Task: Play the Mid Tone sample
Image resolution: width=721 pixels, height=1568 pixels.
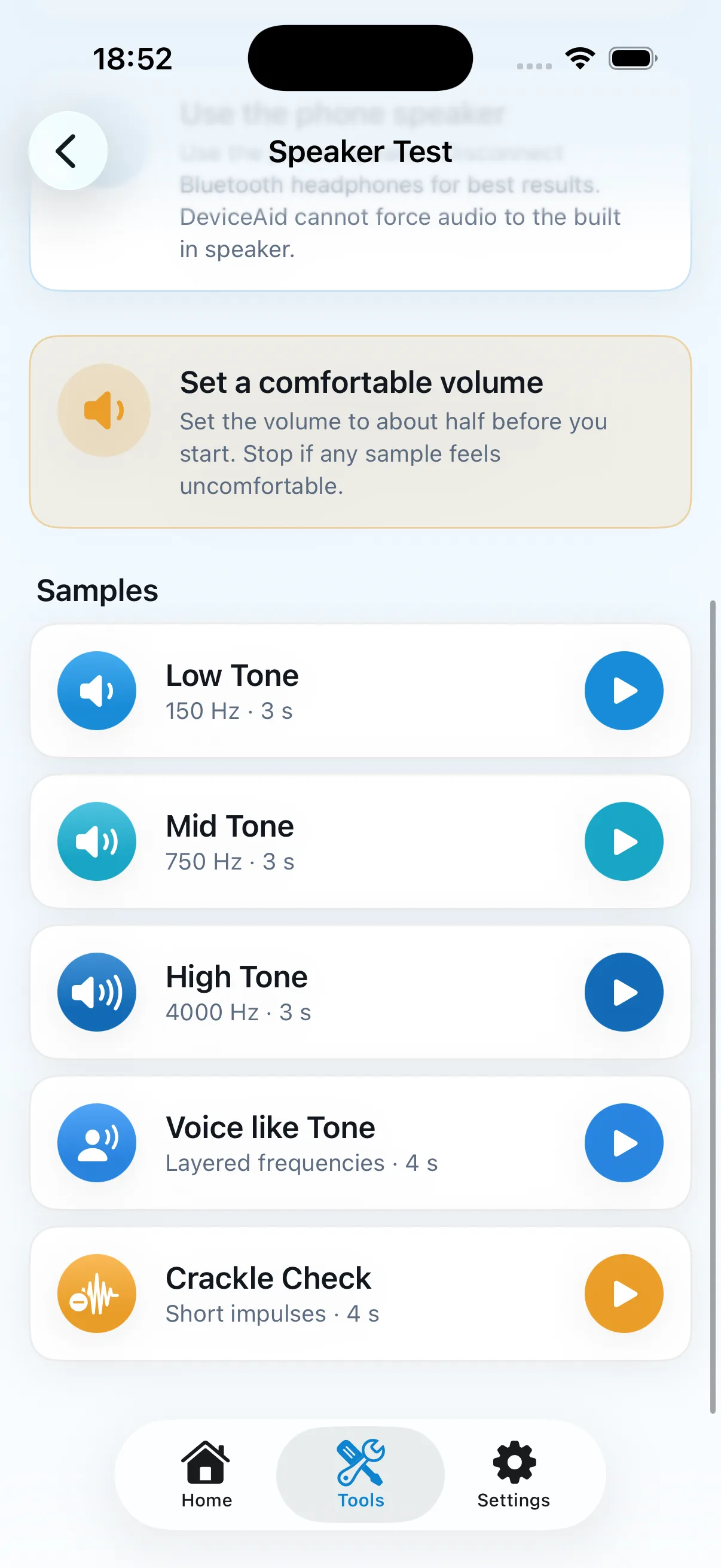Action: pyautogui.click(x=624, y=841)
